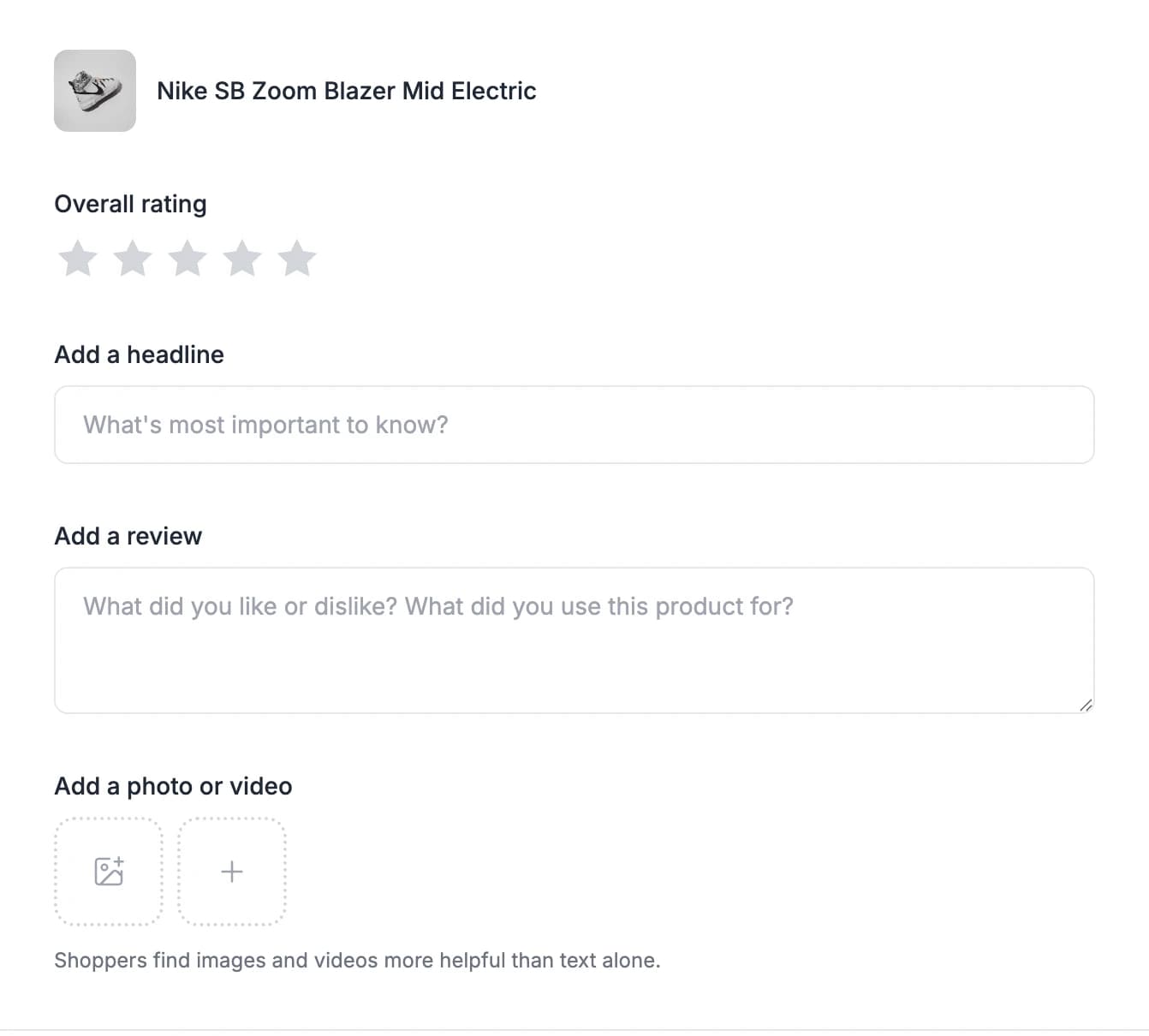Choose the fourth rating star
This screenshot has width=1149, height=1036.
(242, 259)
